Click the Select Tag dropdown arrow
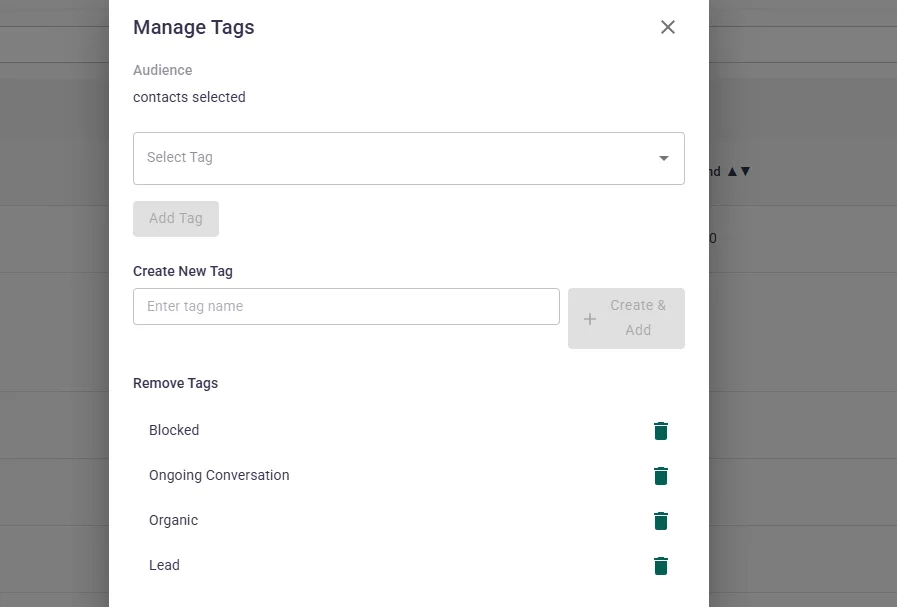897x607 pixels. point(664,158)
